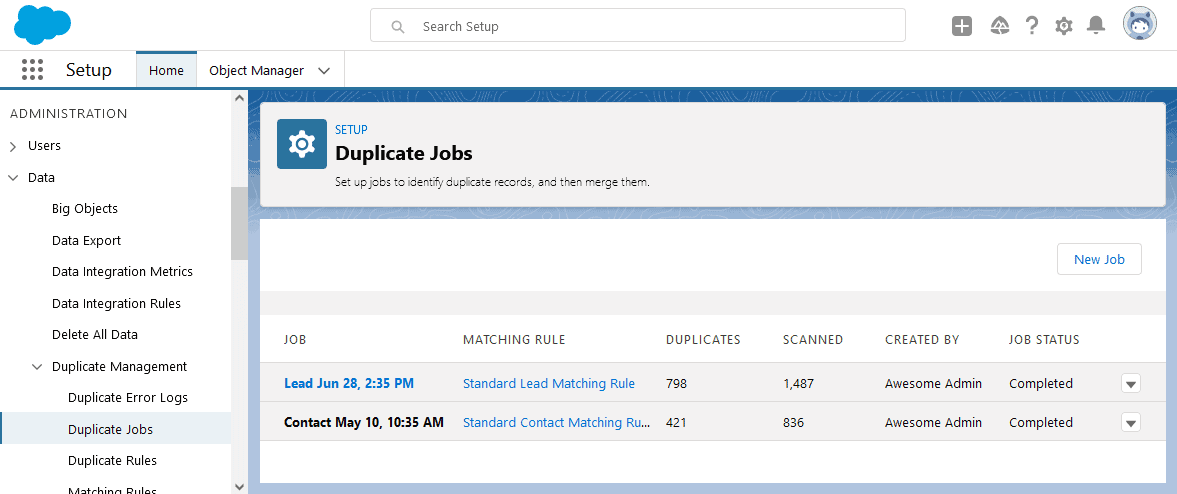Focus the Search Setup field
The width and height of the screenshot is (1177, 494).
pos(637,26)
